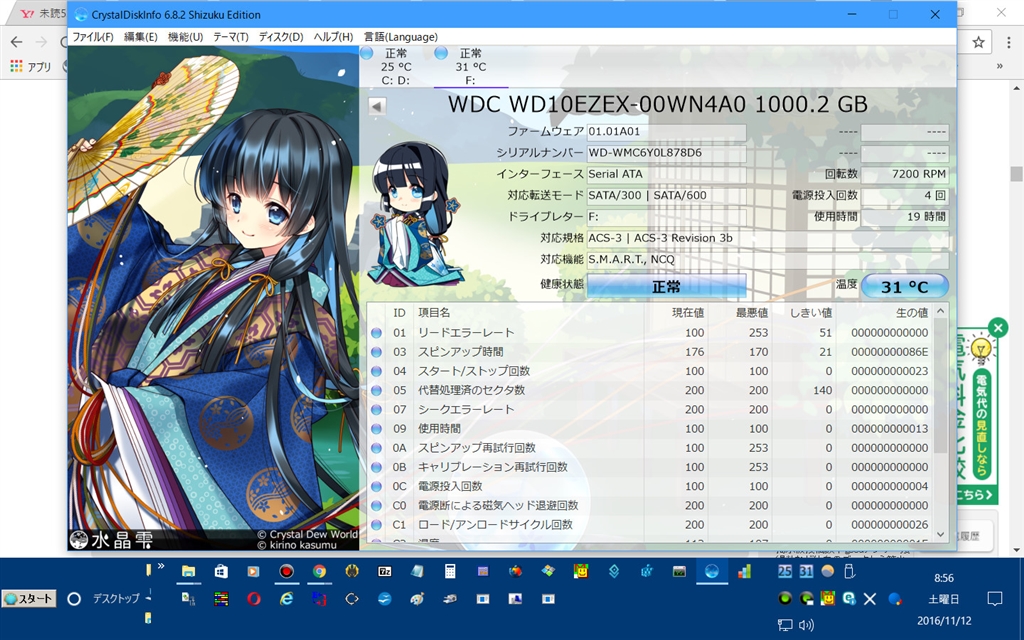Open File Explorer from taskbar

point(188,571)
